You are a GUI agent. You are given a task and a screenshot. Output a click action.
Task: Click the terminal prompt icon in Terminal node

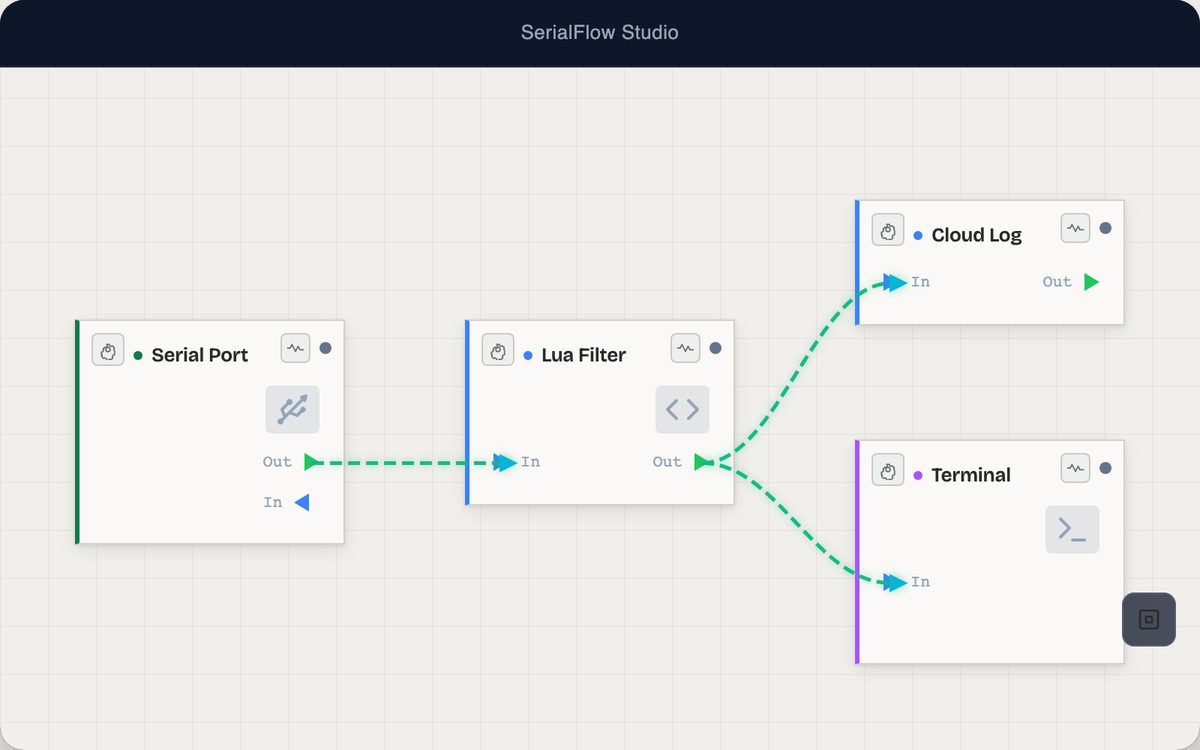tap(1072, 529)
